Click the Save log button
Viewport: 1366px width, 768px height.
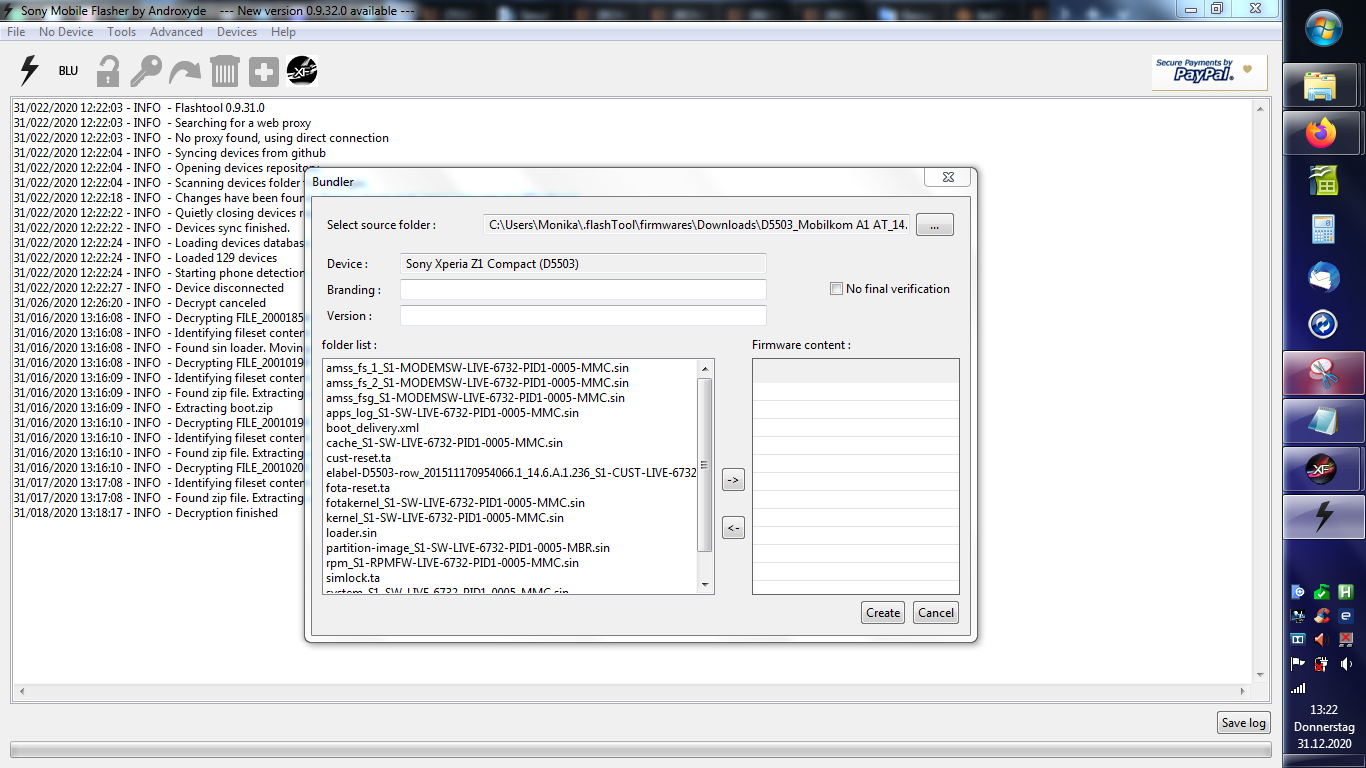pos(1244,723)
